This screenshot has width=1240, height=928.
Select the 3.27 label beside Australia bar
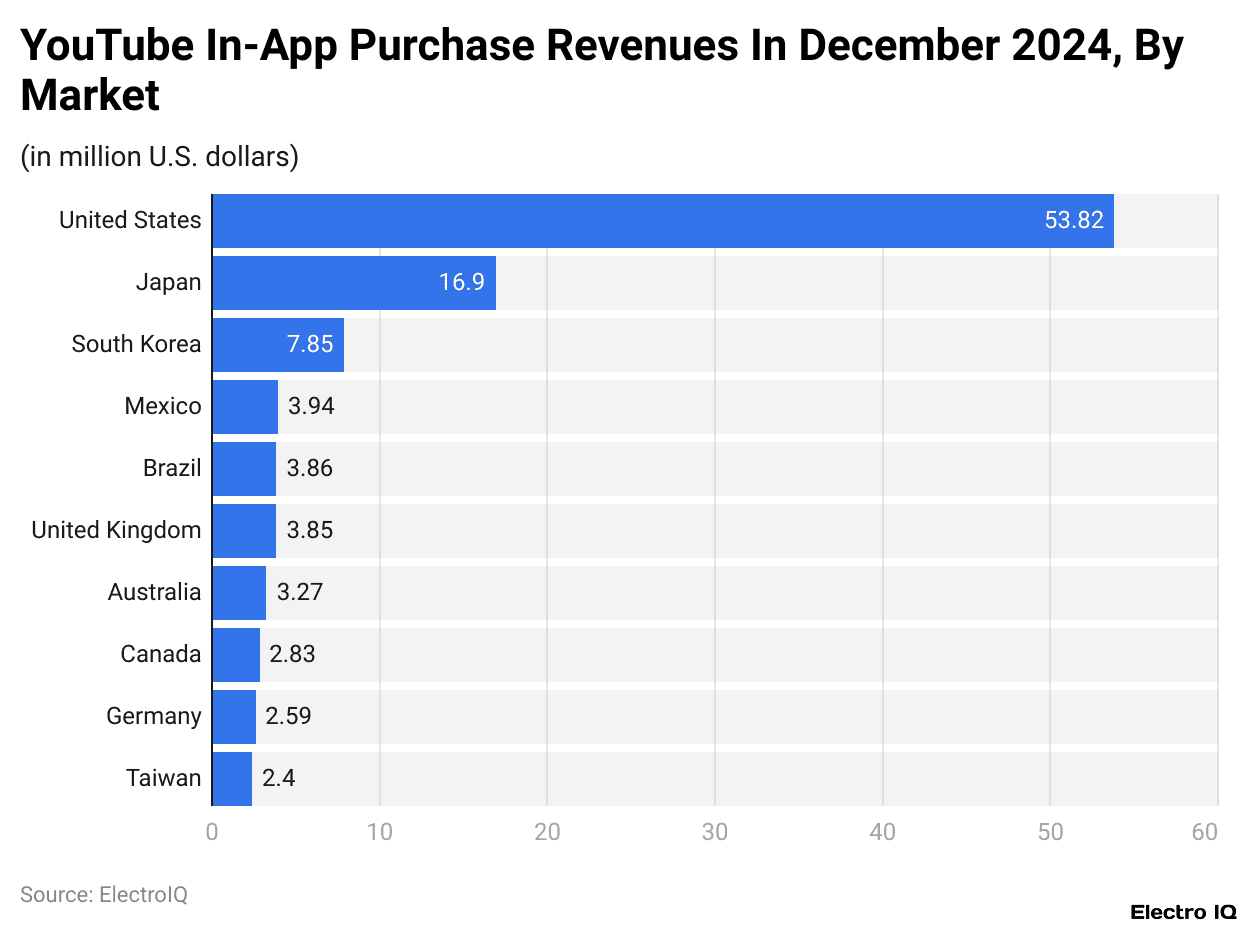click(300, 592)
